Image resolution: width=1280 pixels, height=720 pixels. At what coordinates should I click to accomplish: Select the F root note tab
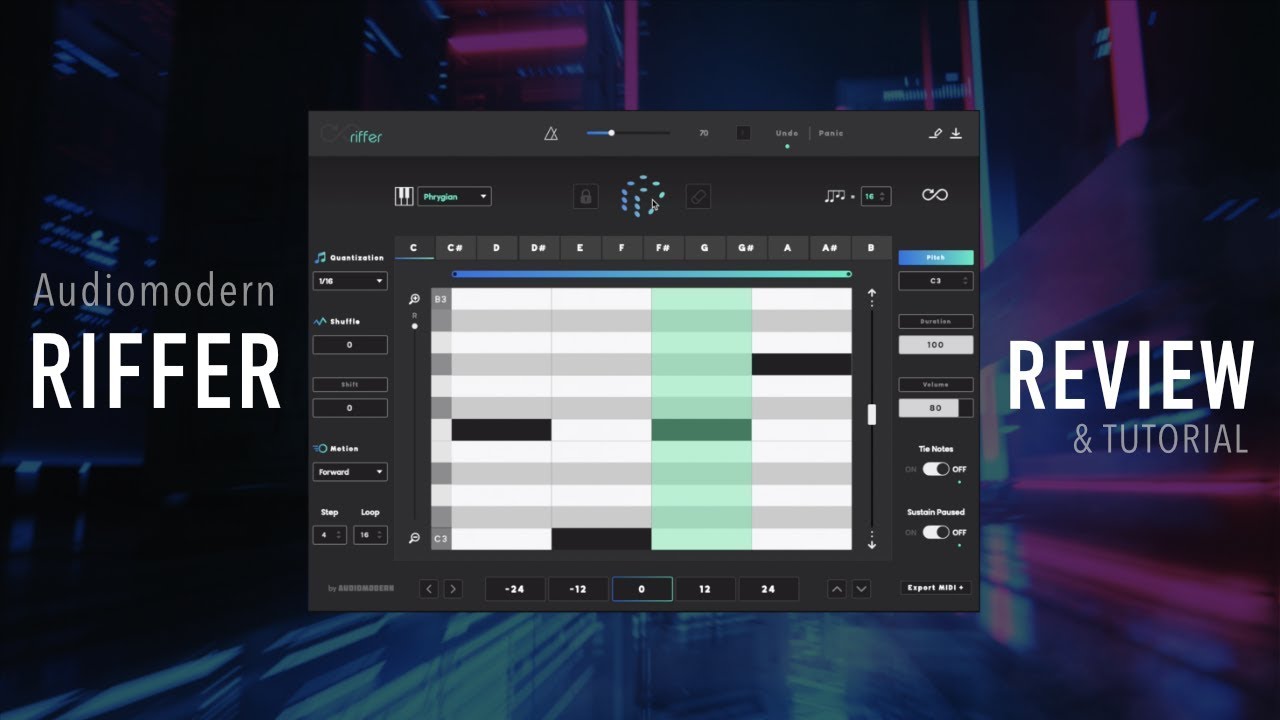pyautogui.click(x=621, y=247)
